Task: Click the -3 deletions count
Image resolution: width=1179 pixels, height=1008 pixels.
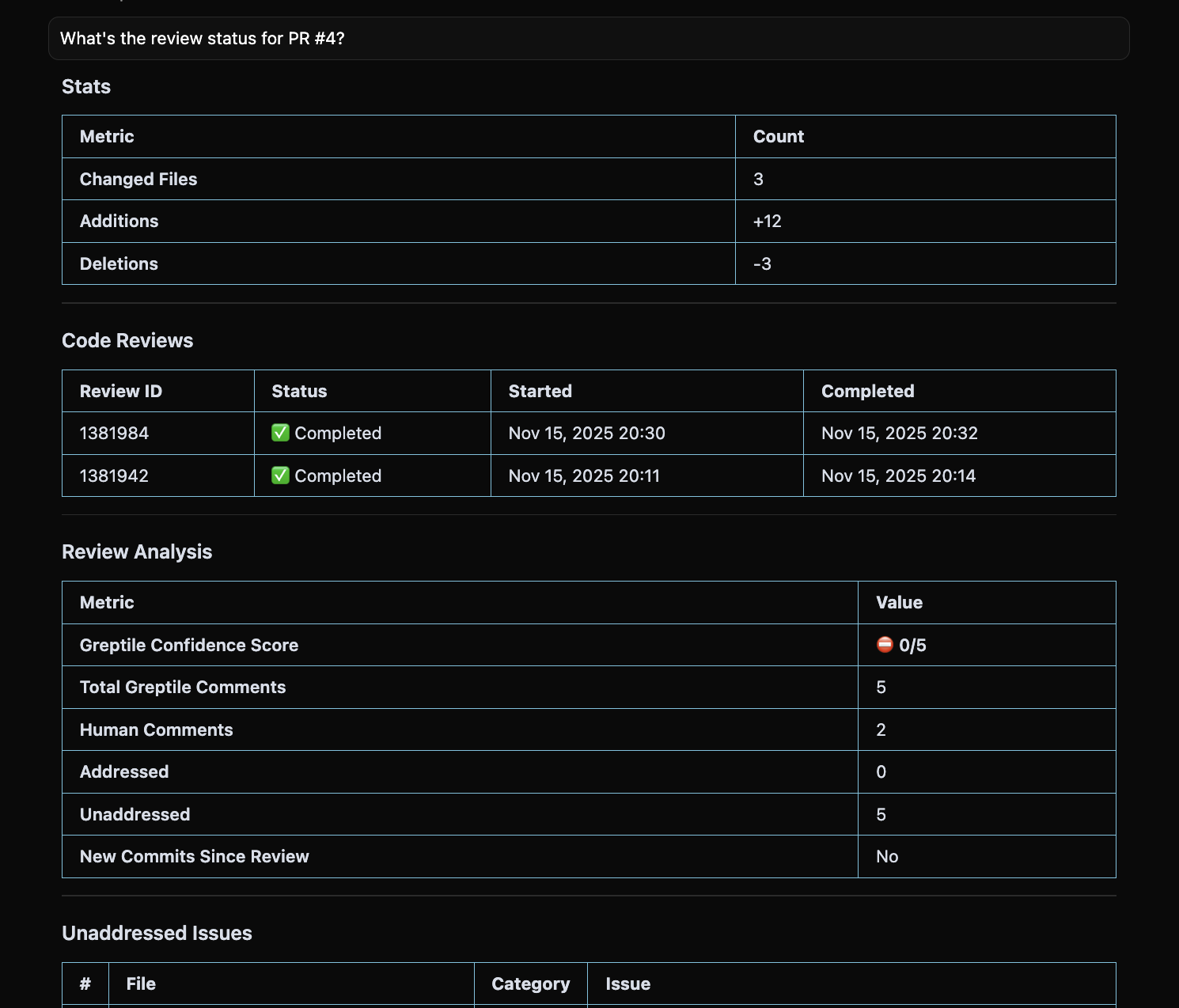Action: [x=762, y=264]
